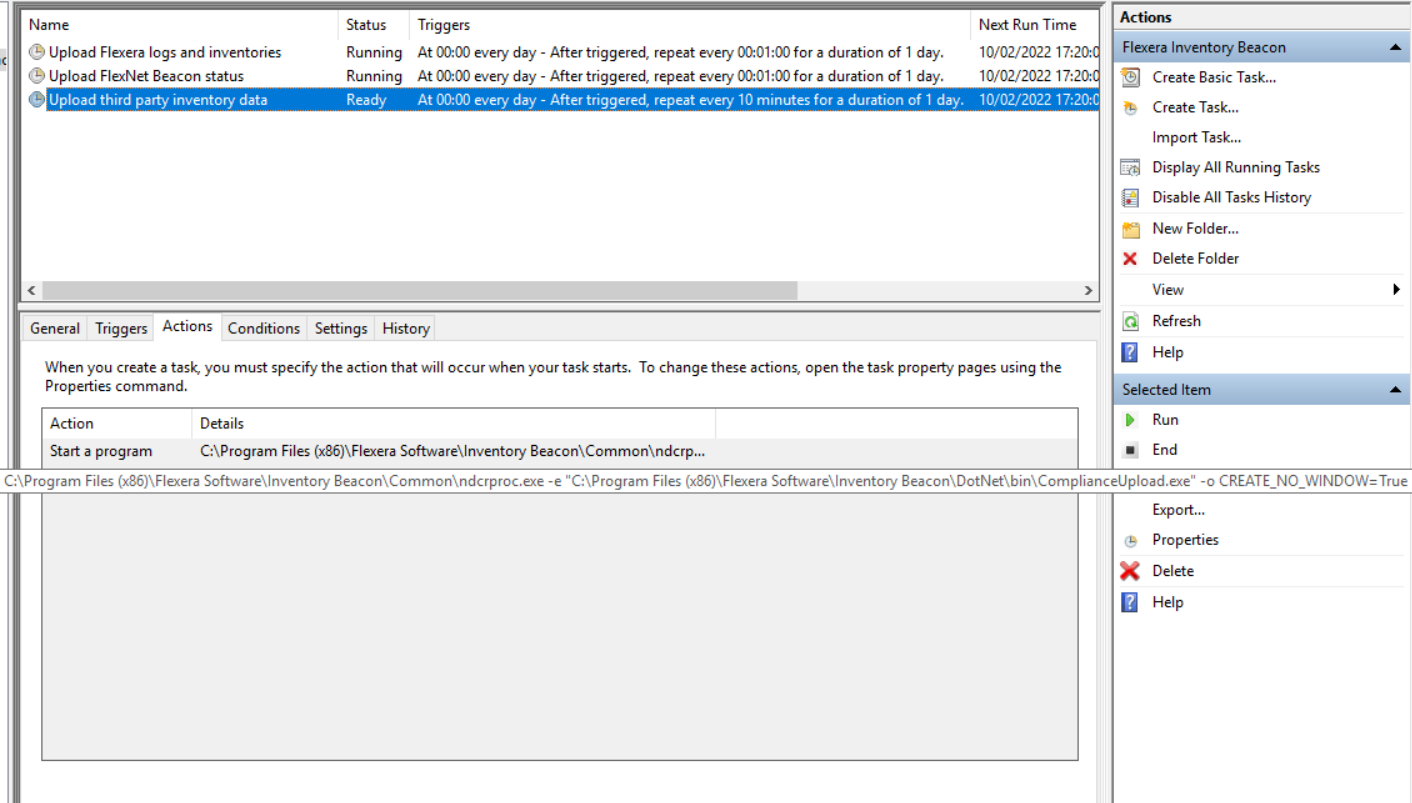Click the ndcrproc.exe path in Details column
This screenshot has height=803, width=1412.
453,451
